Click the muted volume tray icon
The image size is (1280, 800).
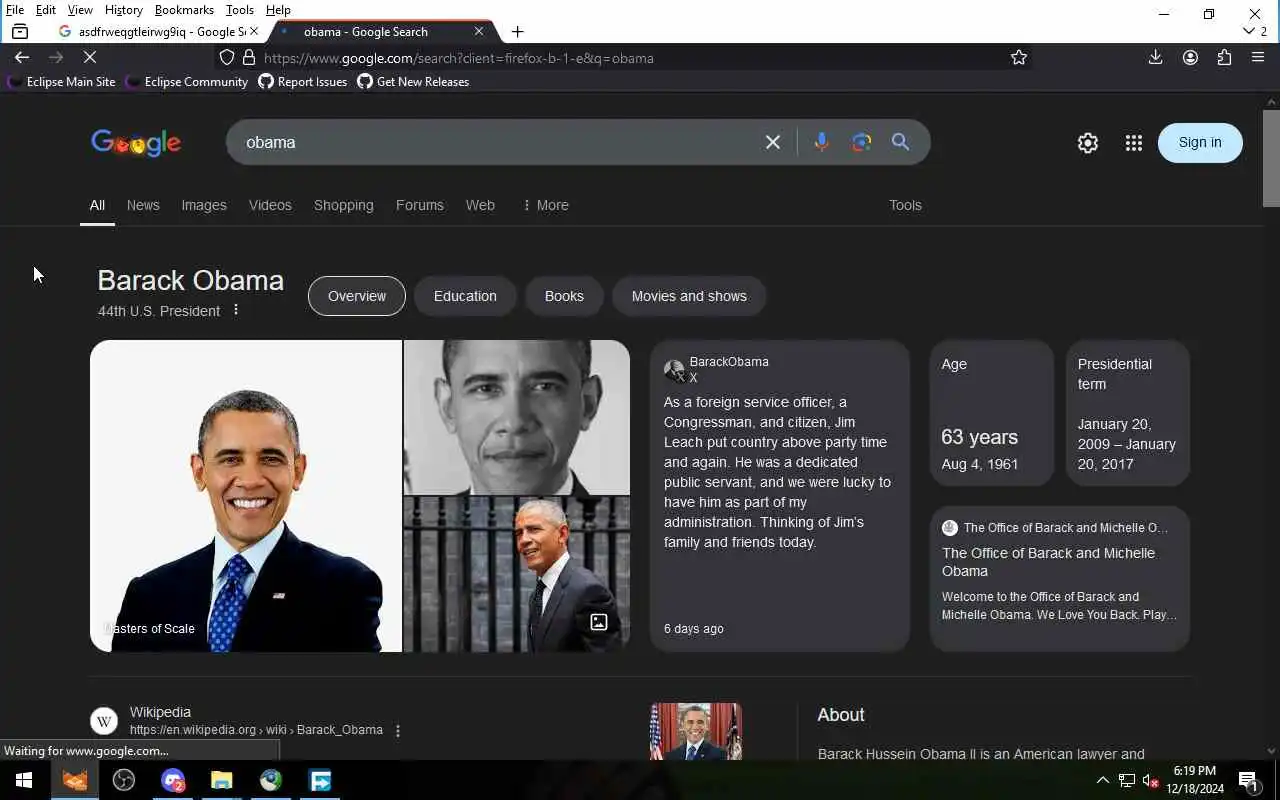1150,780
